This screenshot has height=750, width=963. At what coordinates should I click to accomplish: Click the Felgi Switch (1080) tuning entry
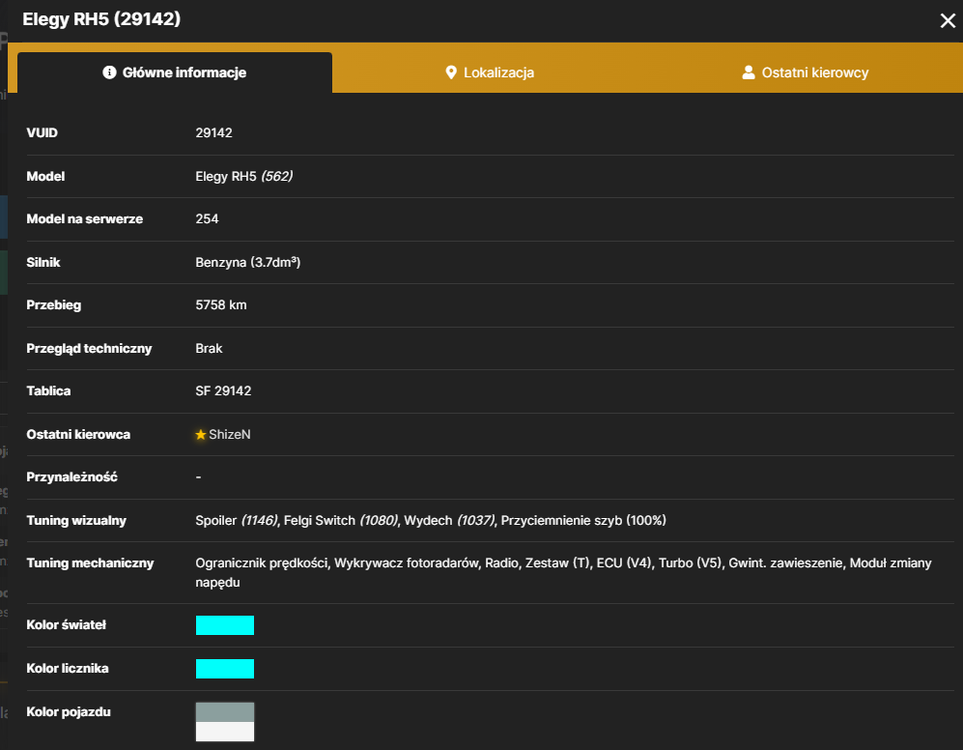[x=341, y=521]
